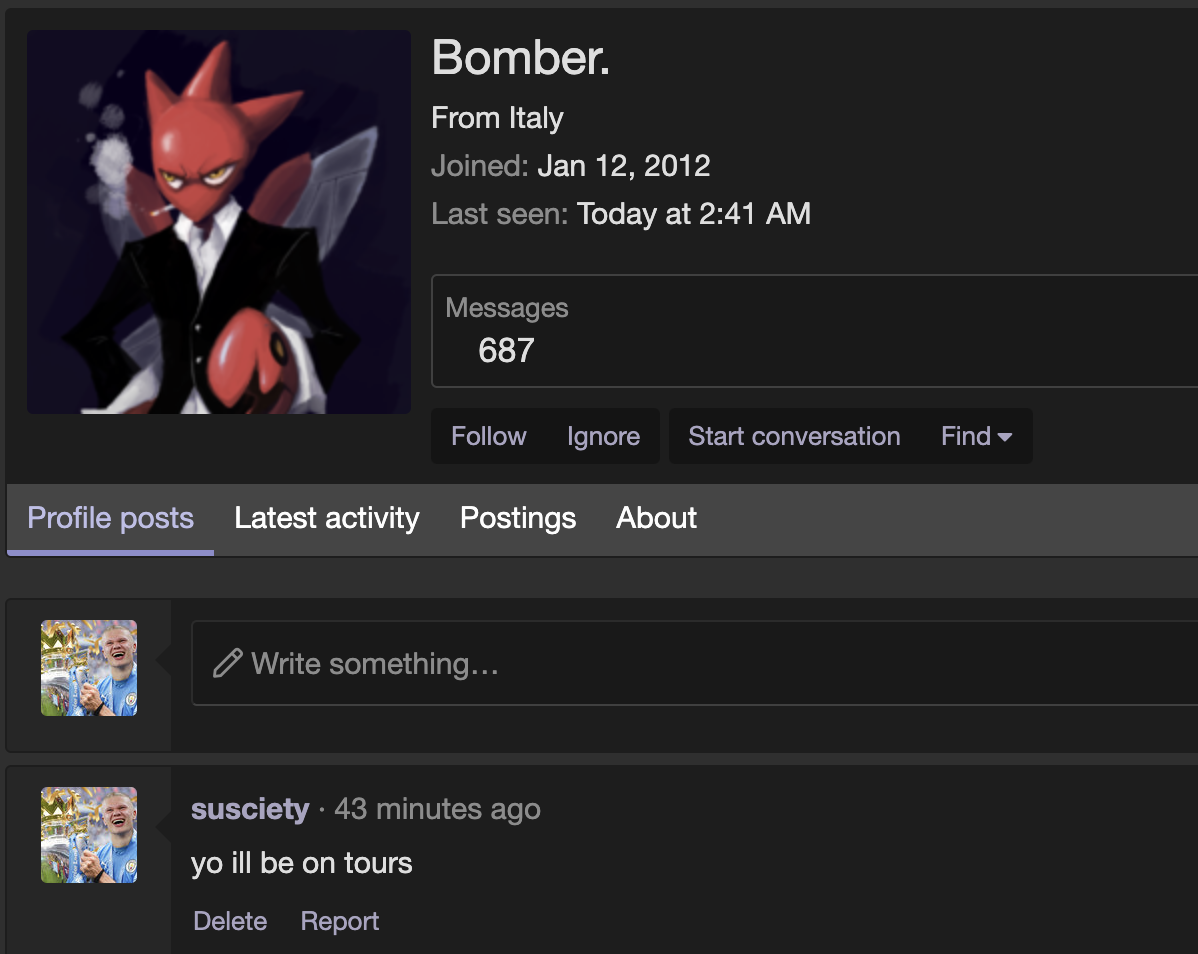
Task: Click the pencil icon in the post box
Action: point(228,663)
